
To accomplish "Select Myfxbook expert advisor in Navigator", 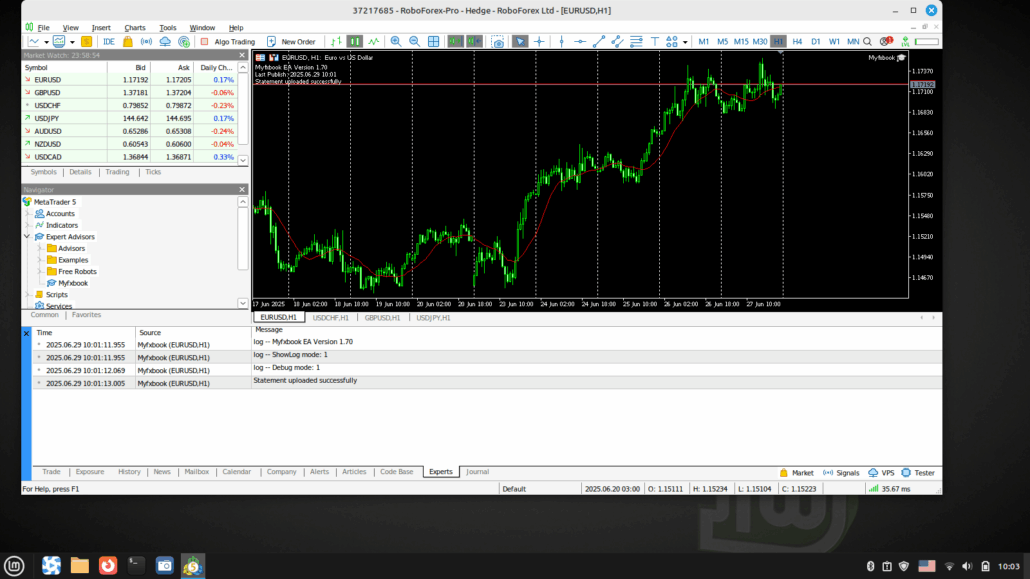I will [x=72, y=283].
